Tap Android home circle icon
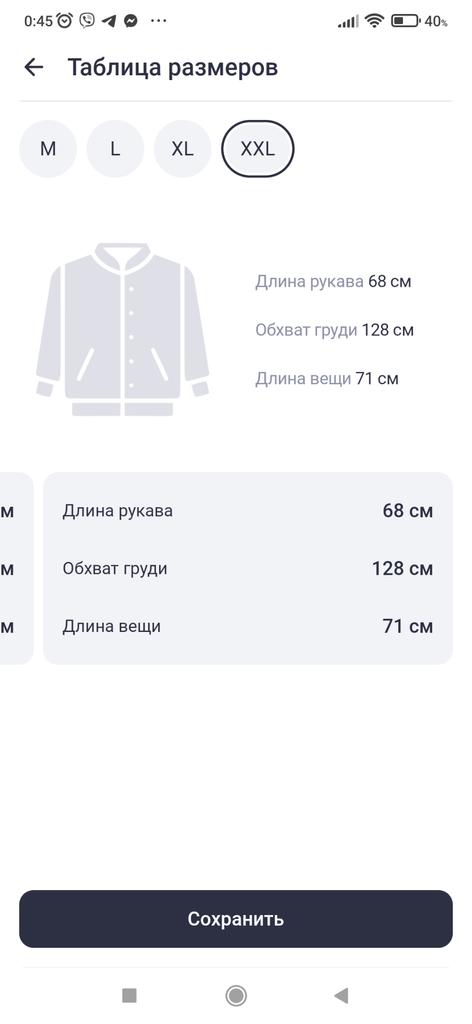The width and height of the screenshot is (472, 1024). (236, 995)
